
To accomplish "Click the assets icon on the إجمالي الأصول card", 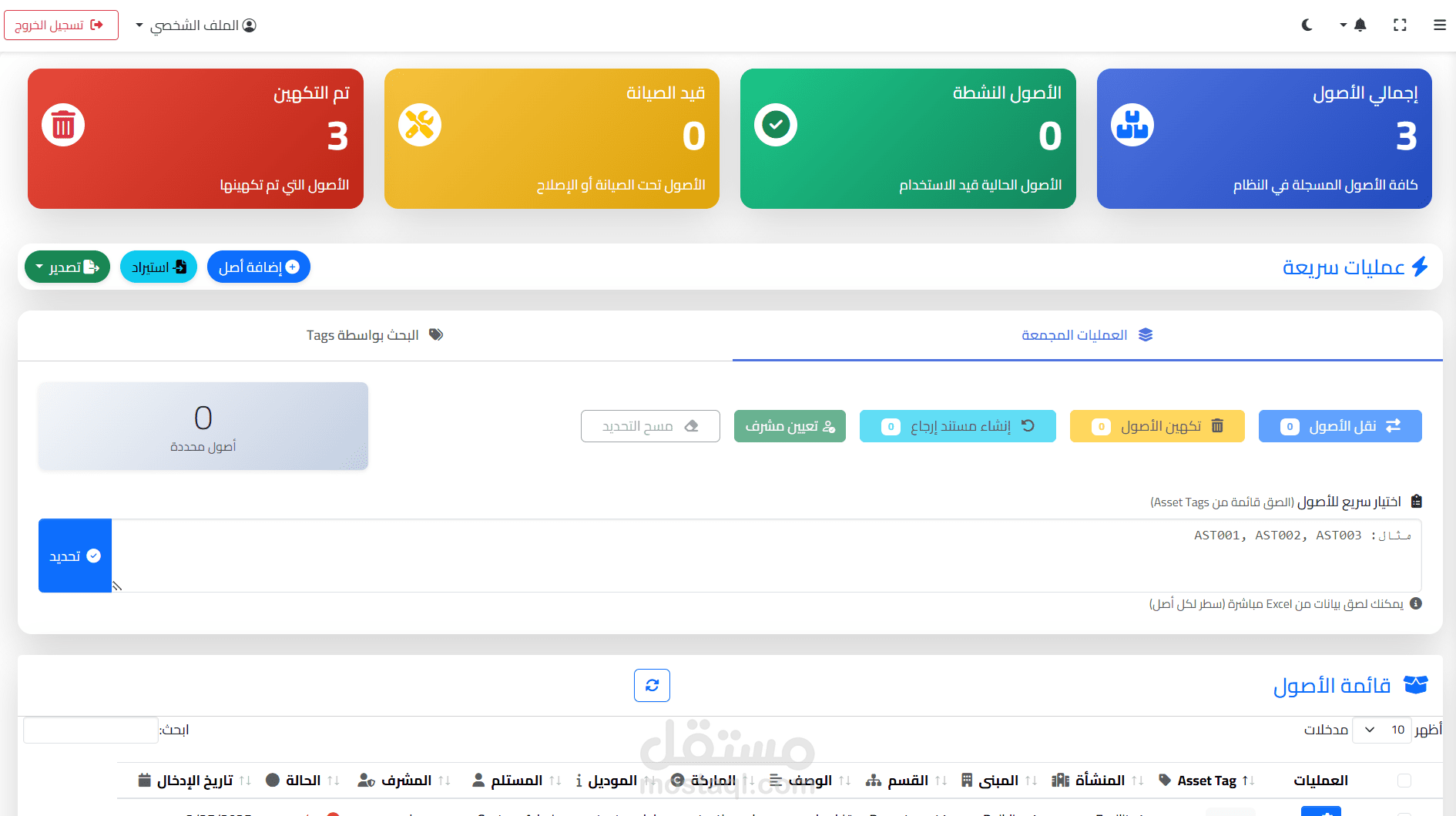I will pyautogui.click(x=1132, y=124).
